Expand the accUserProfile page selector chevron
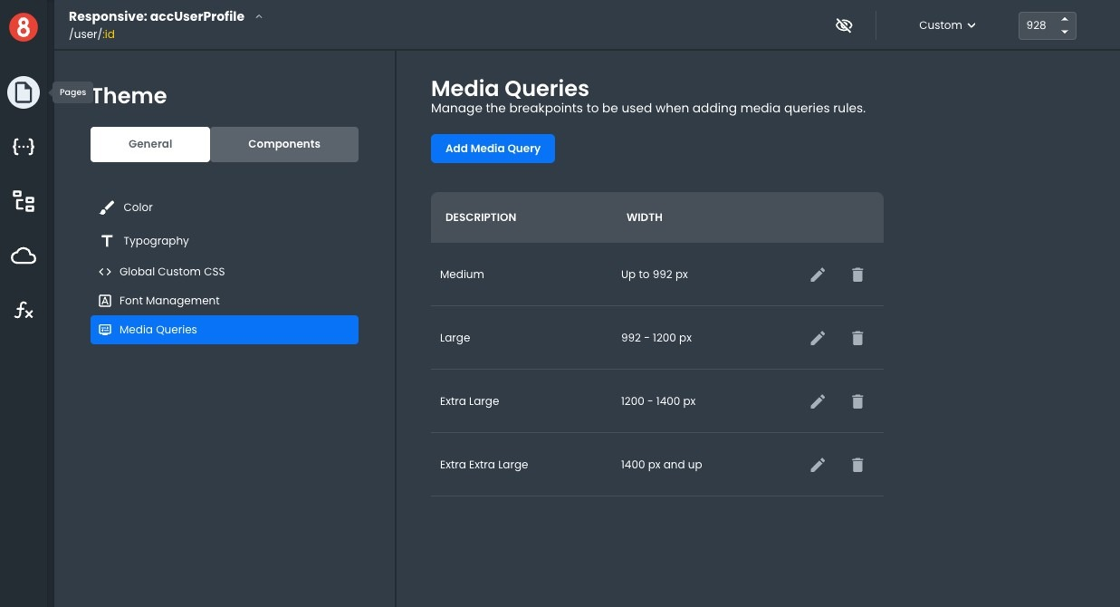 point(259,17)
